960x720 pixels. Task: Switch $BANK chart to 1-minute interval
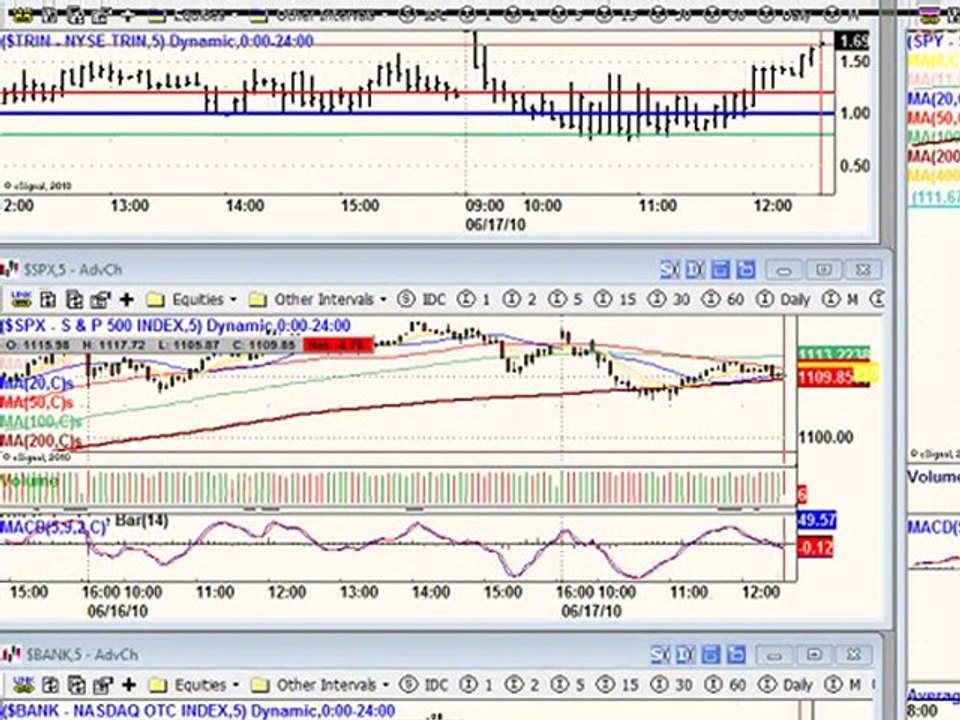(477, 684)
